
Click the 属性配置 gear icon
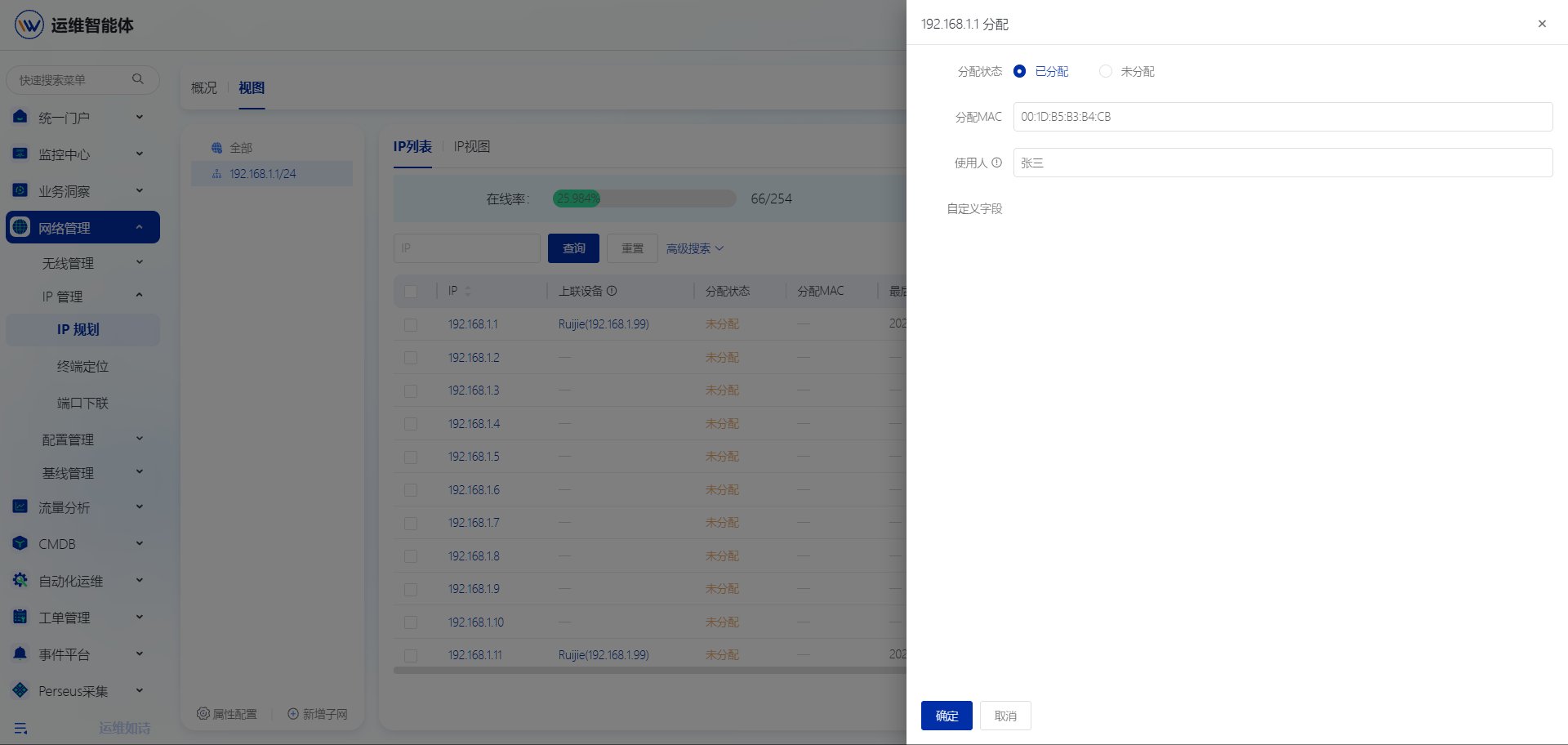(203, 714)
